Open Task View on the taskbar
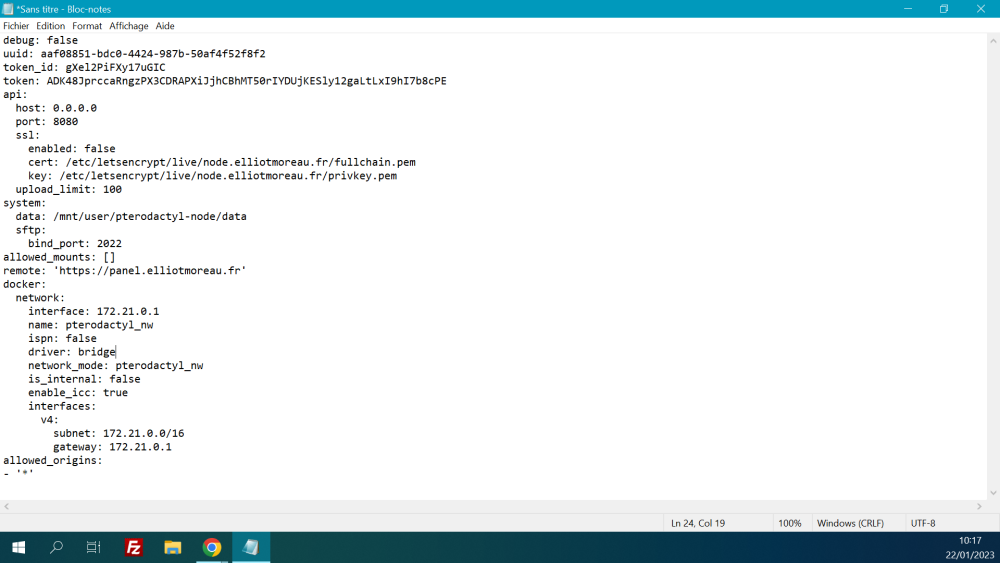This screenshot has width=1000, height=563. (94, 547)
